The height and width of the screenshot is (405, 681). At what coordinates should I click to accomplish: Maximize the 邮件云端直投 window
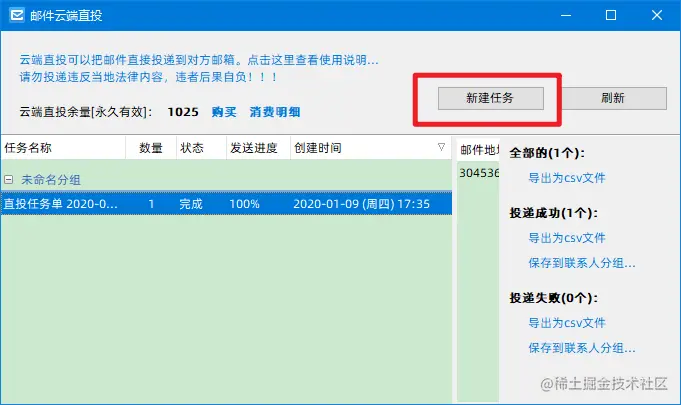click(611, 15)
